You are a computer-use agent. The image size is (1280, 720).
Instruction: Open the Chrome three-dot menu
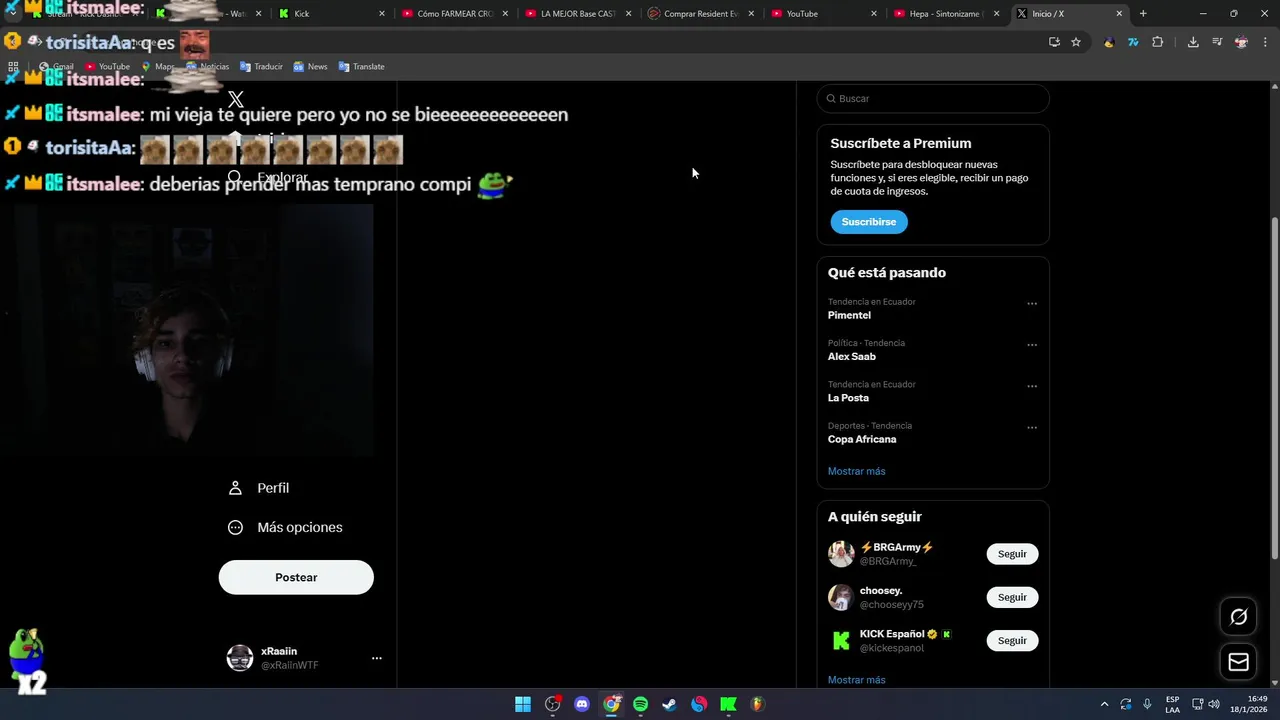coord(1265,42)
